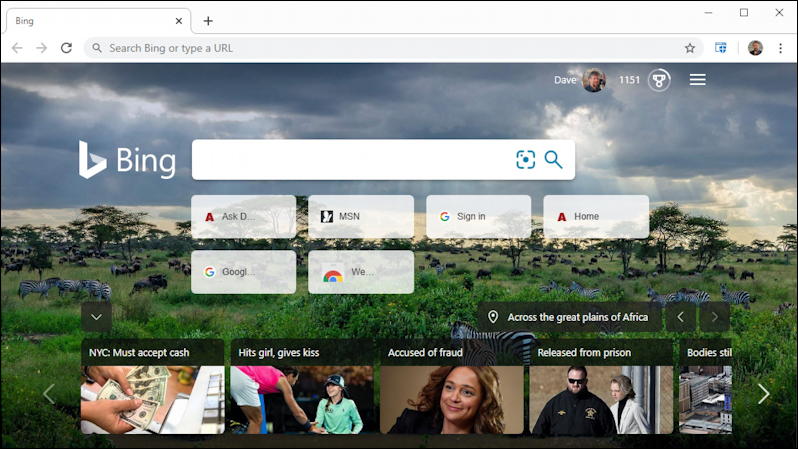
Task: Click the Rewards medal icon
Action: point(659,80)
